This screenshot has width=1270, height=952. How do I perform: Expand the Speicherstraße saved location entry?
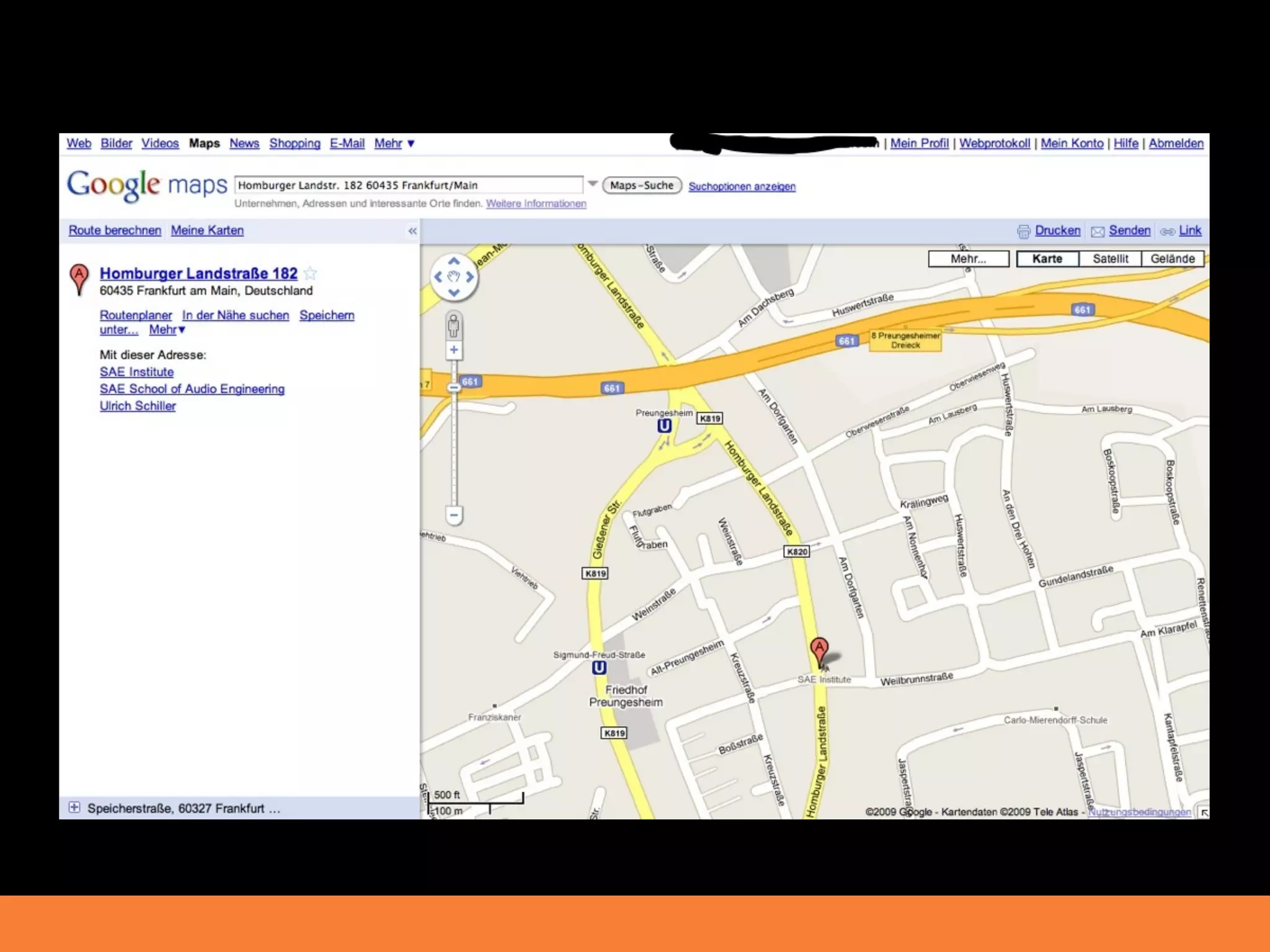tap(74, 807)
